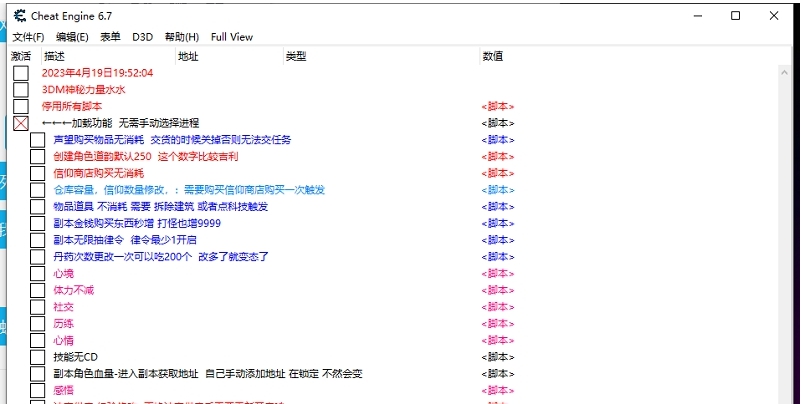Select the 副本无限抽律令 description
The height and width of the screenshot is (404, 803).
coord(125,240)
